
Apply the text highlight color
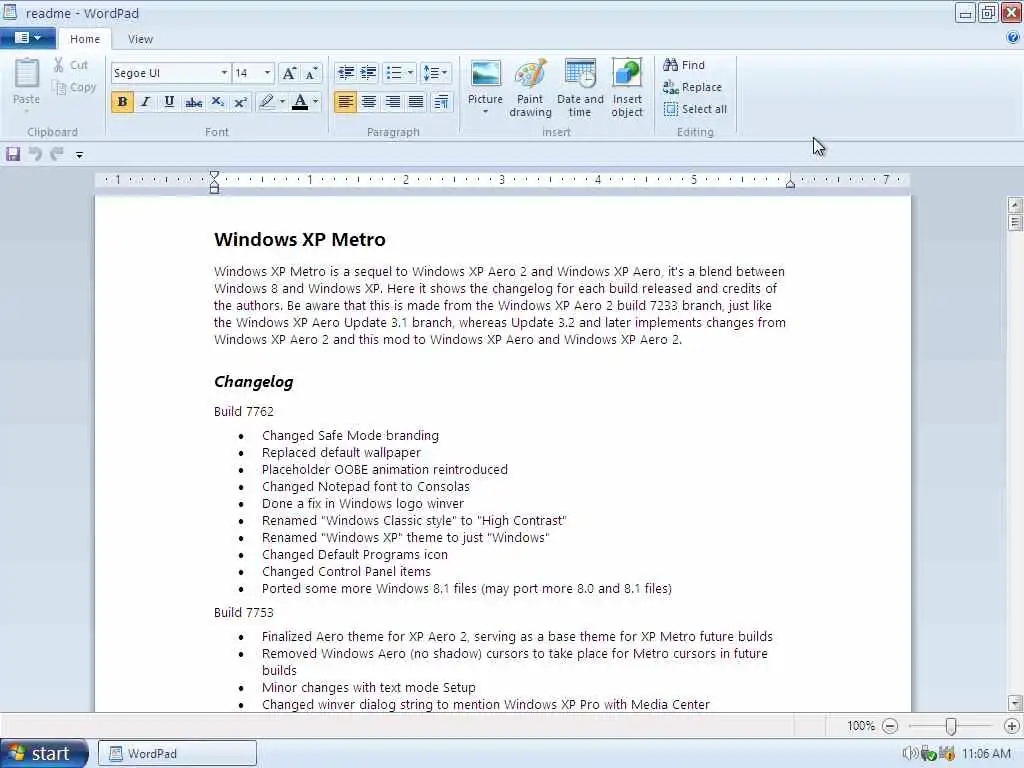266,102
